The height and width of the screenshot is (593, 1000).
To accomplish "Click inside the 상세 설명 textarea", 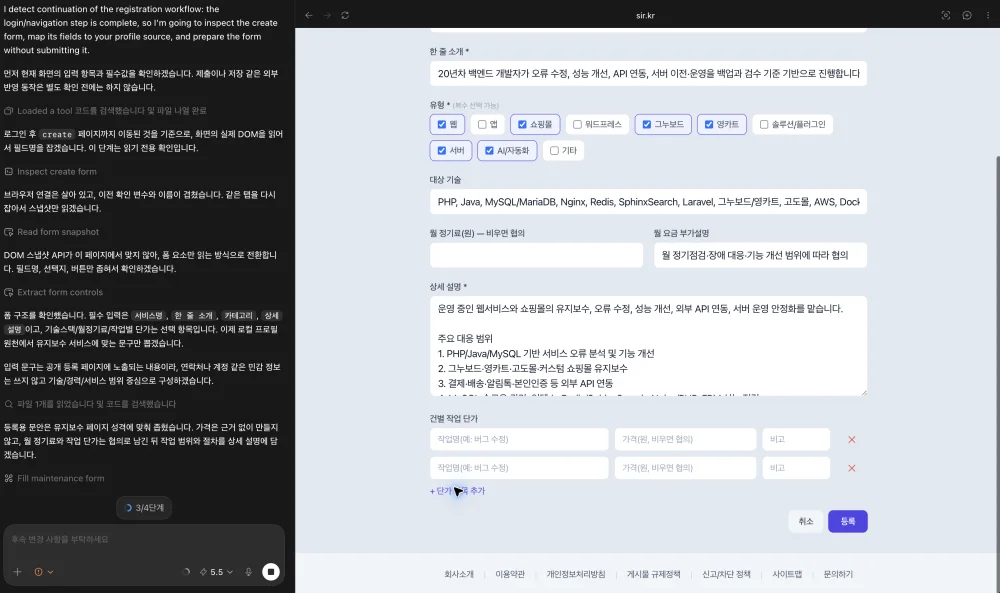I will pos(648,346).
